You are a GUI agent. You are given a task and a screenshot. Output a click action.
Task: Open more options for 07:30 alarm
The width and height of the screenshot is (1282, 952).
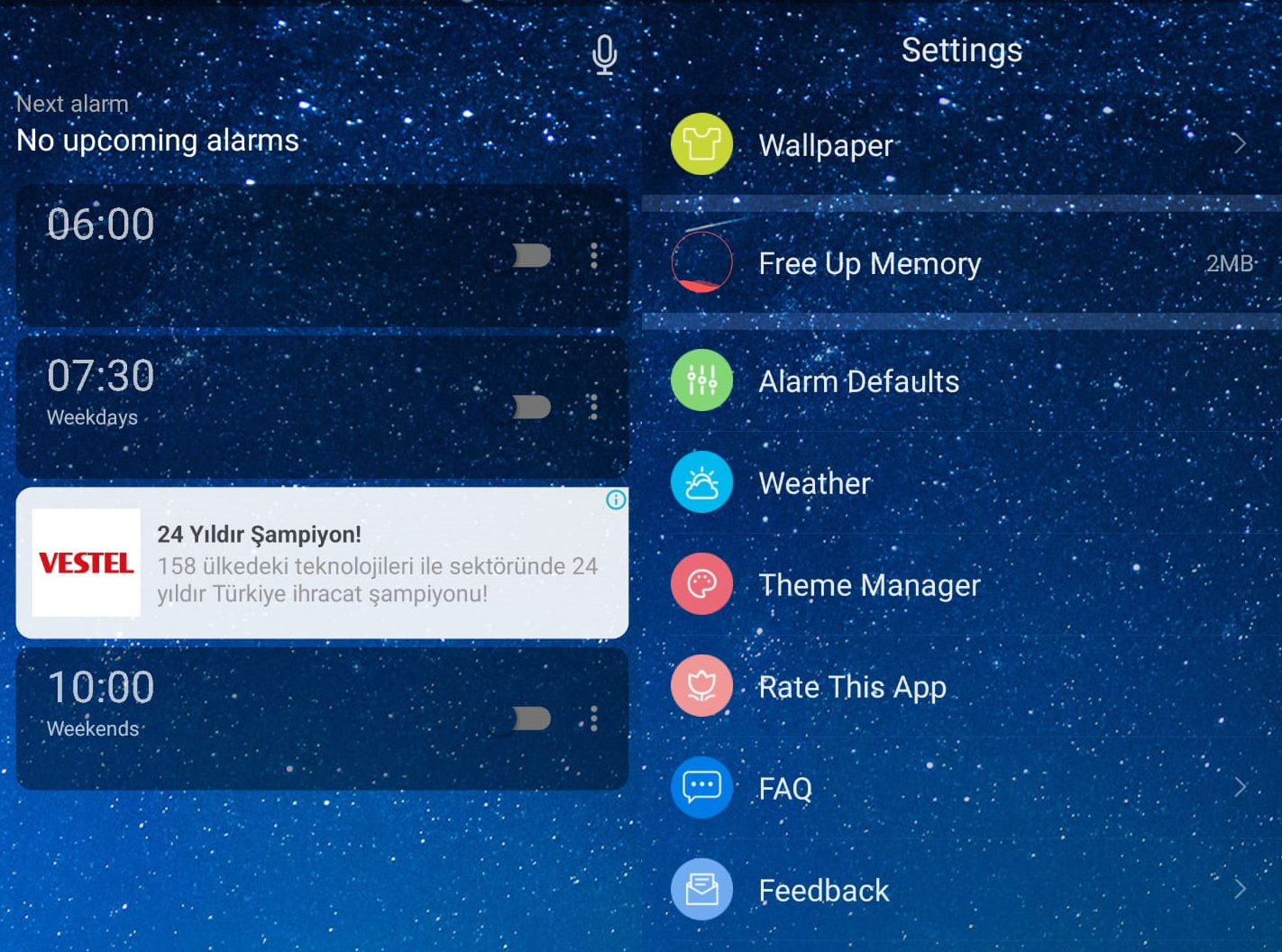pos(594,407)
